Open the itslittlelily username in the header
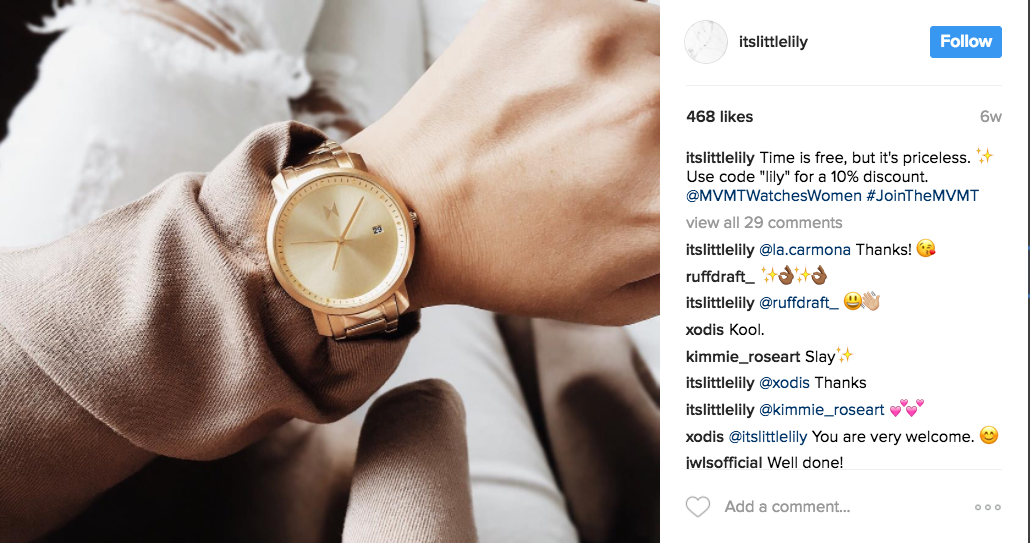1030x543 pixels. click(773, 42)
